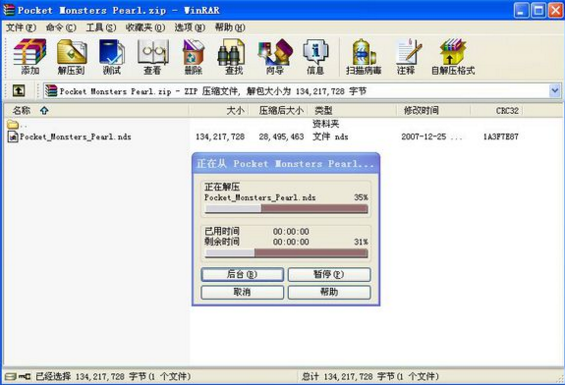The height and width of the screenshot is (385, 565).
Task: Click the Find (查找) binoculars icon
Action: (x=233, y=57)
